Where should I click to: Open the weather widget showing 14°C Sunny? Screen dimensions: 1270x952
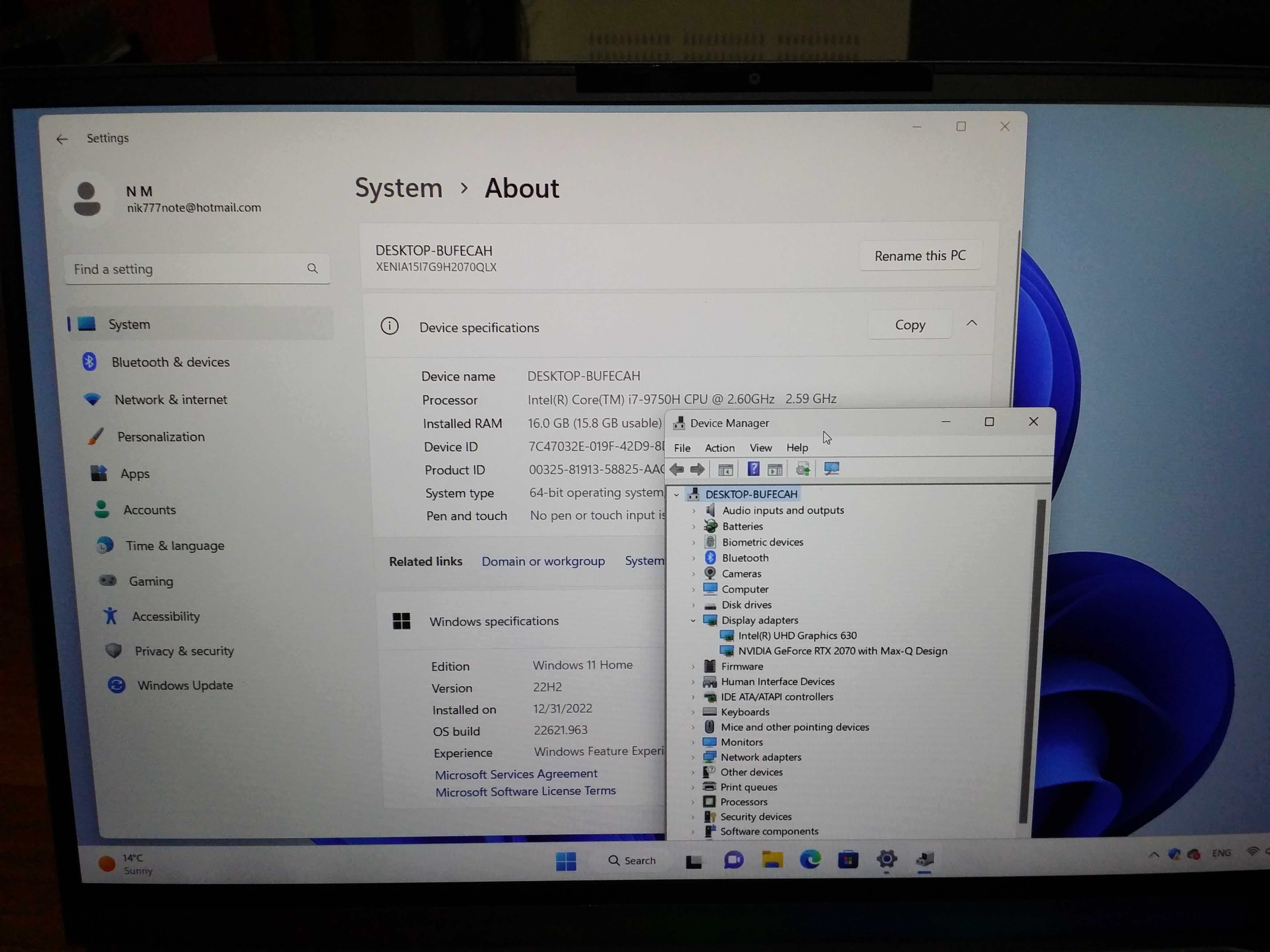126,864
